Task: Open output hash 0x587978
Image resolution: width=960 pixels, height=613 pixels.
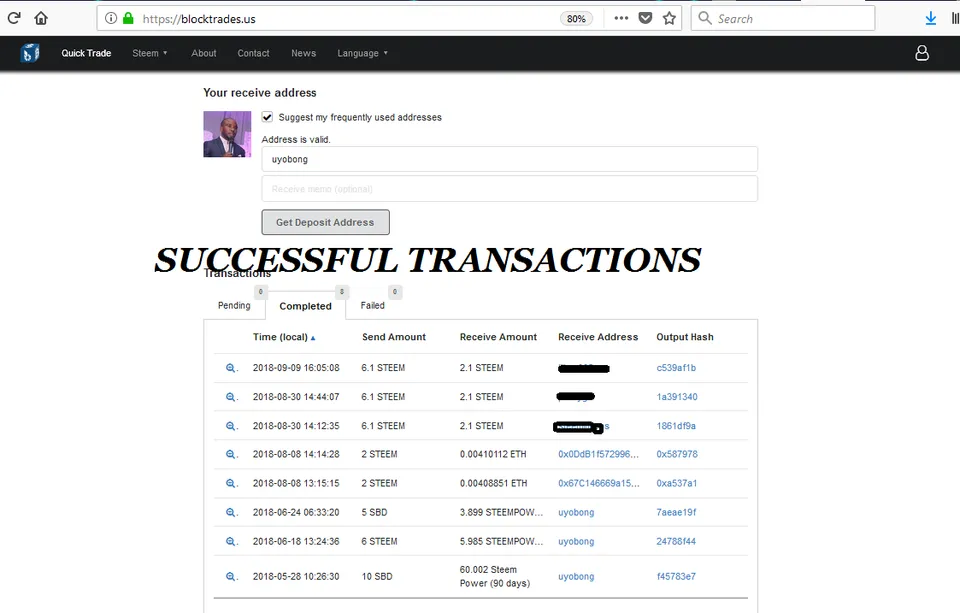Action: click(x=677, y=454)
